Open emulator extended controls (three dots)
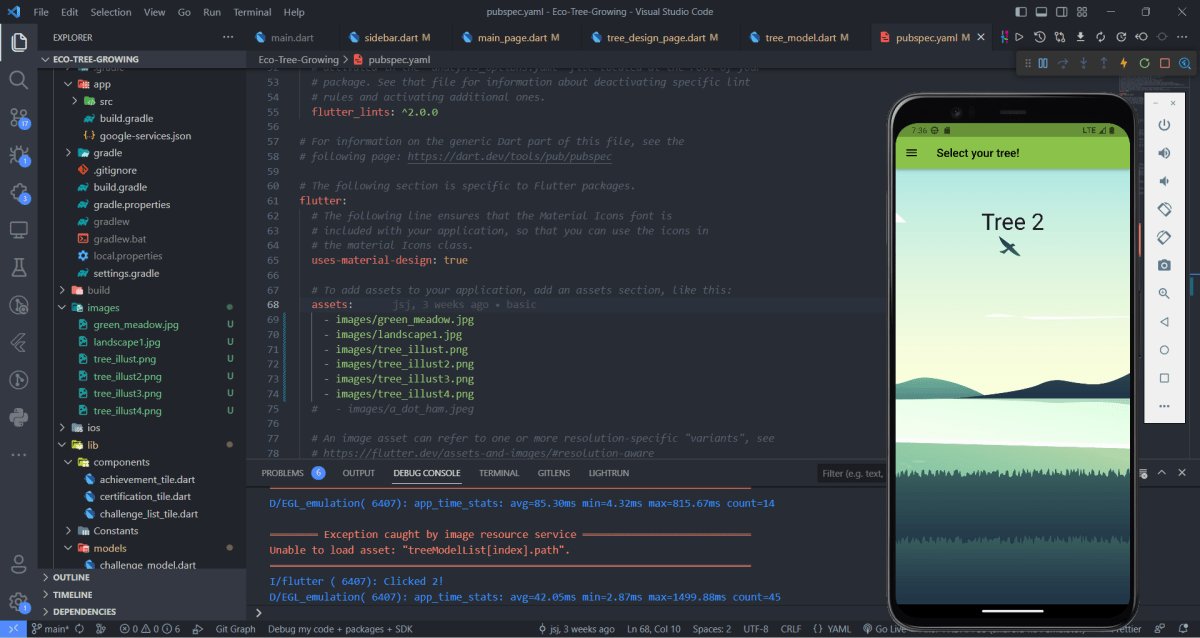This screenshot has height=638, width=1200. pos(1164,406)
